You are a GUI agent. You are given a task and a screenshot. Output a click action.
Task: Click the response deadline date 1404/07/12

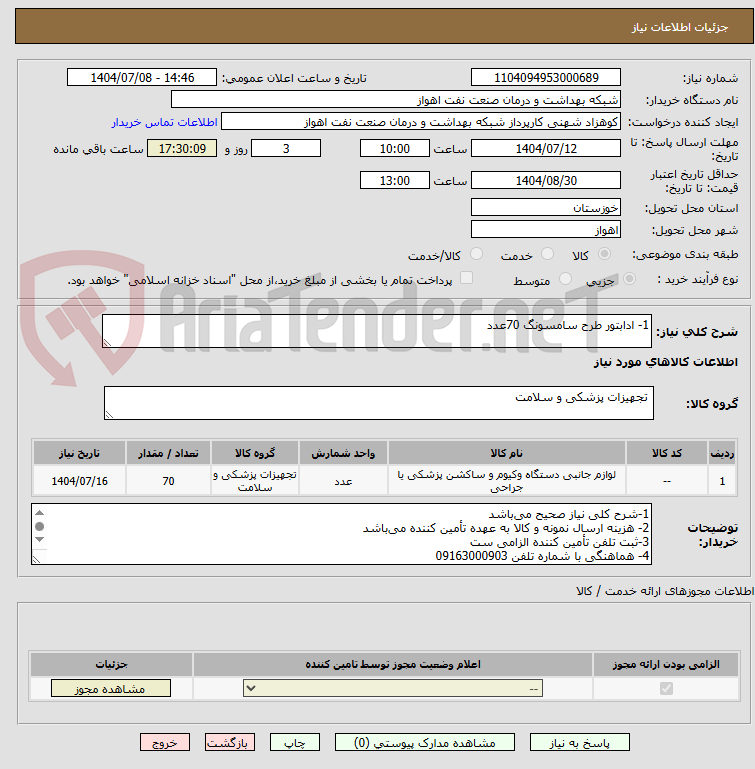coord(546,148)
